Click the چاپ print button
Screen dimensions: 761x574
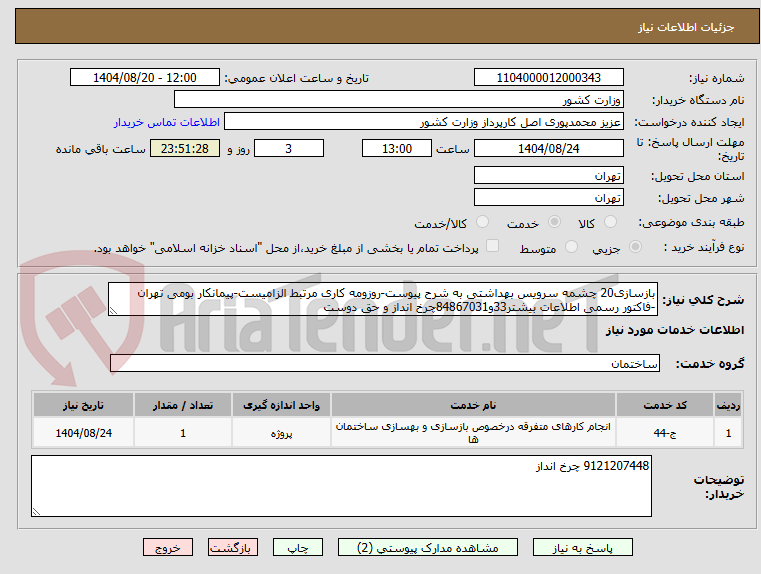click(298, 547)
